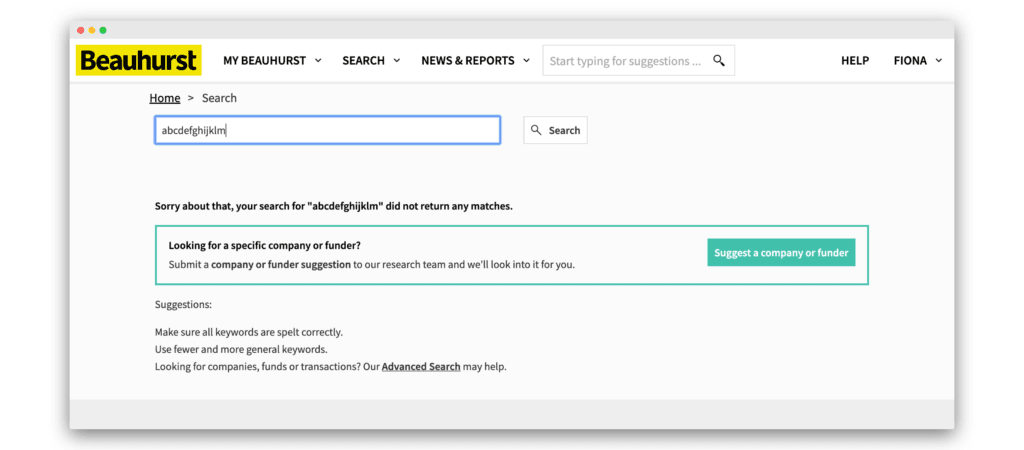
Task: Open the SEARCH menu item
Action: tap(371, 60)
